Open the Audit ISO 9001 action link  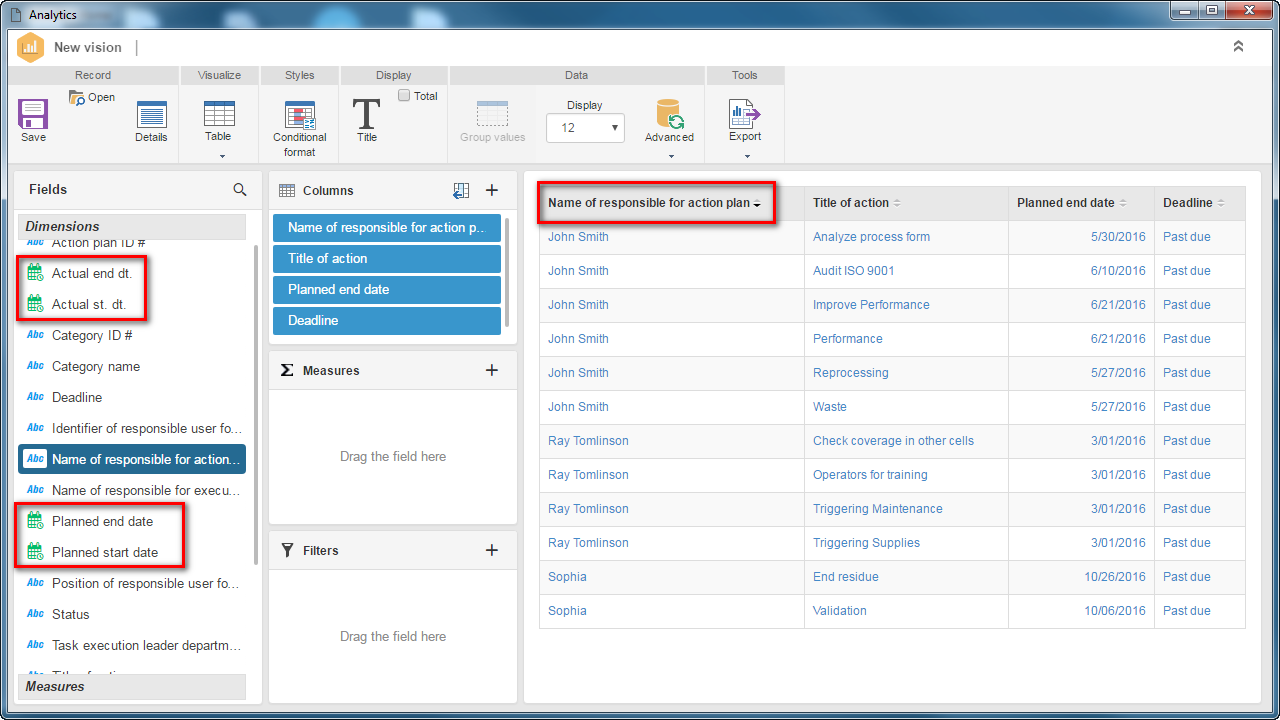[854, 271]
